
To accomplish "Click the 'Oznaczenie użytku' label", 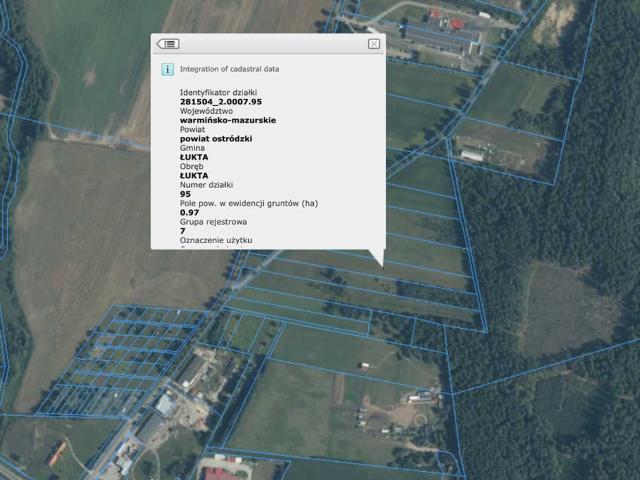I will click(216, 240).
